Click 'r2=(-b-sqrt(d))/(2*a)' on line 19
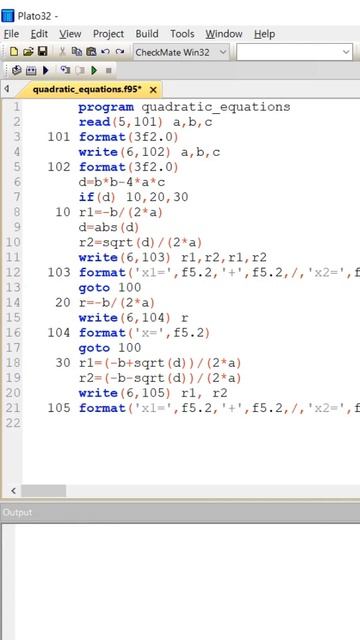Screen dimensions: 360x640 click(x=160, y=378)
